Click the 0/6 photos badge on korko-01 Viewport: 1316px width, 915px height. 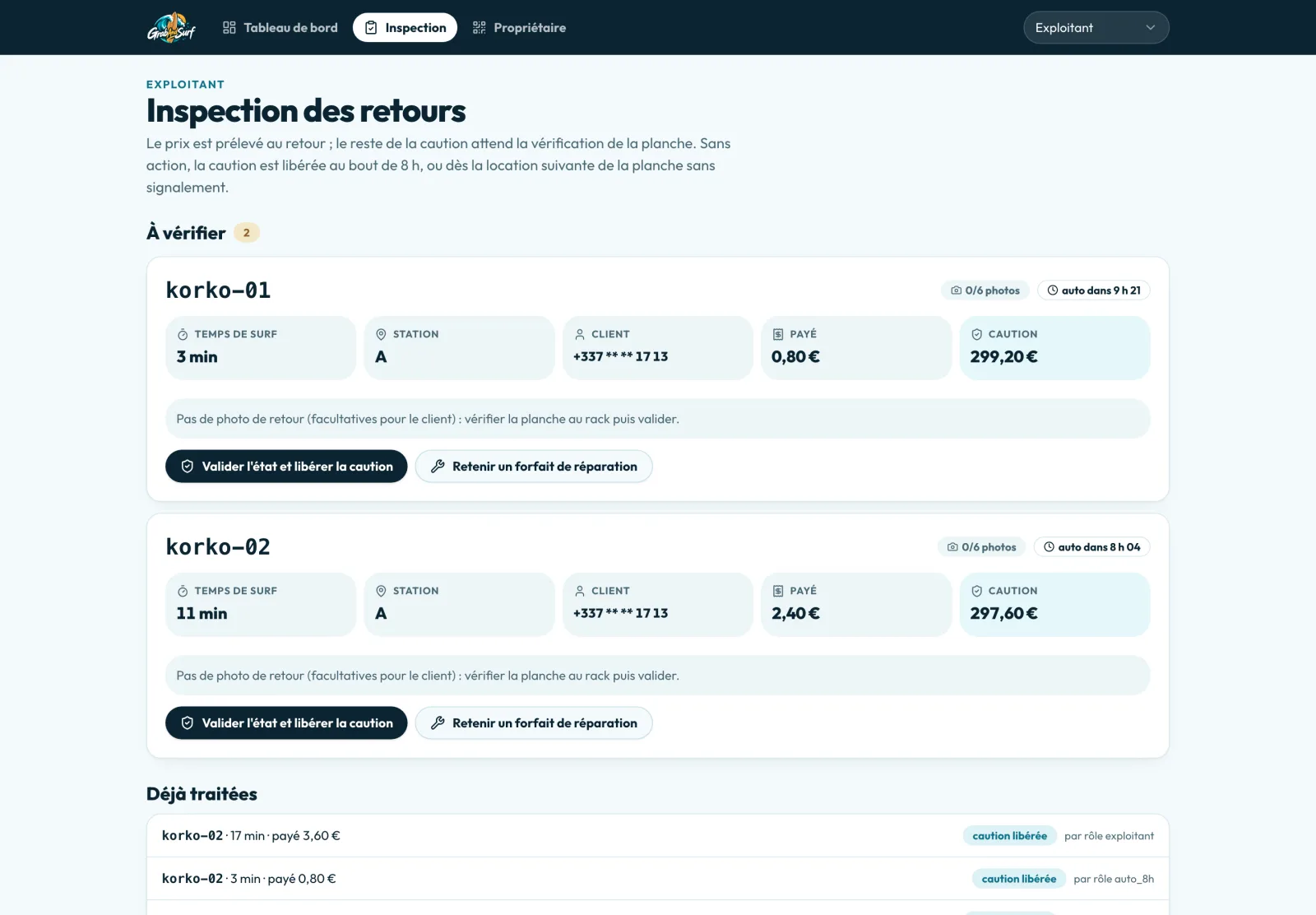[x=985, y=290]
